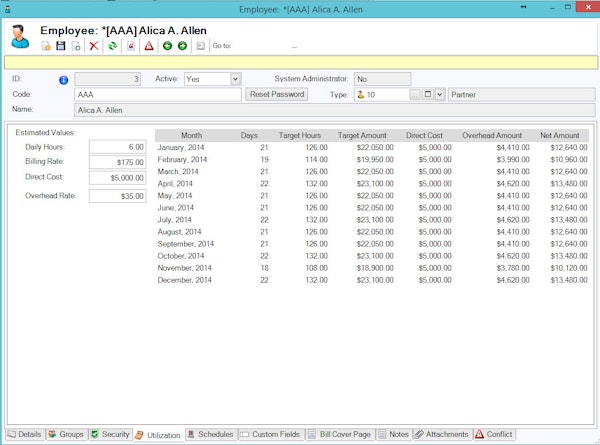Image resolution: width=600 pixels, height=445 pixels.
Task: Select the December, 2014 row
Action: point(372,280)
